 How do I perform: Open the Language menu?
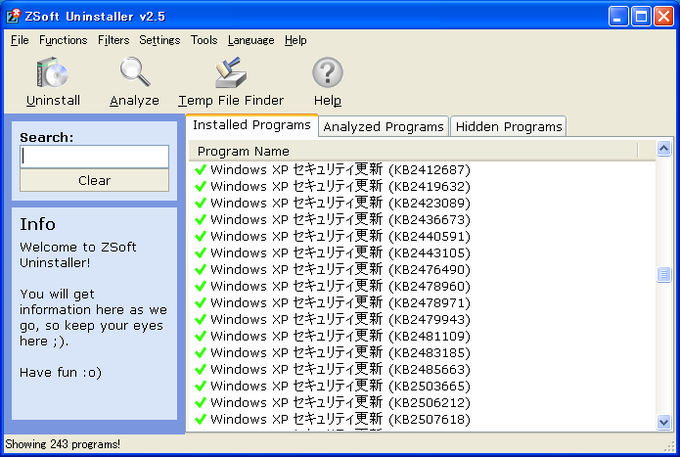coord(251,40)
